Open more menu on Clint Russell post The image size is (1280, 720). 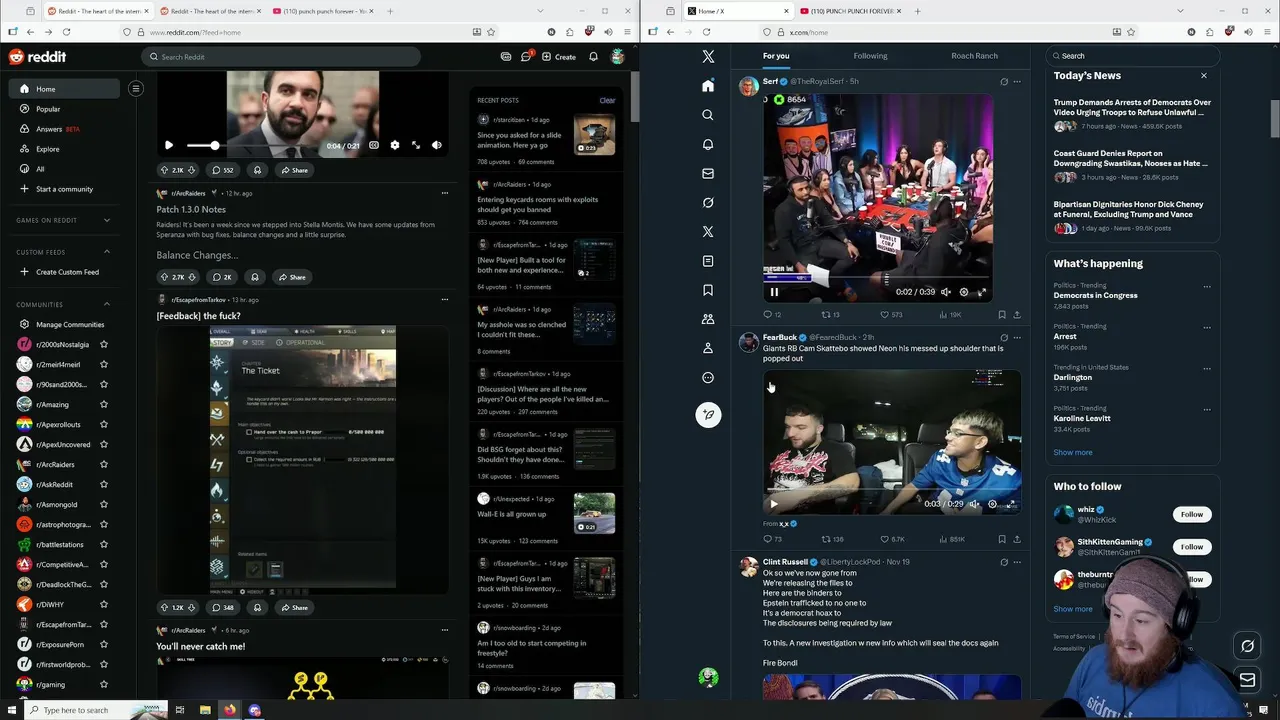coord(1017,562)
